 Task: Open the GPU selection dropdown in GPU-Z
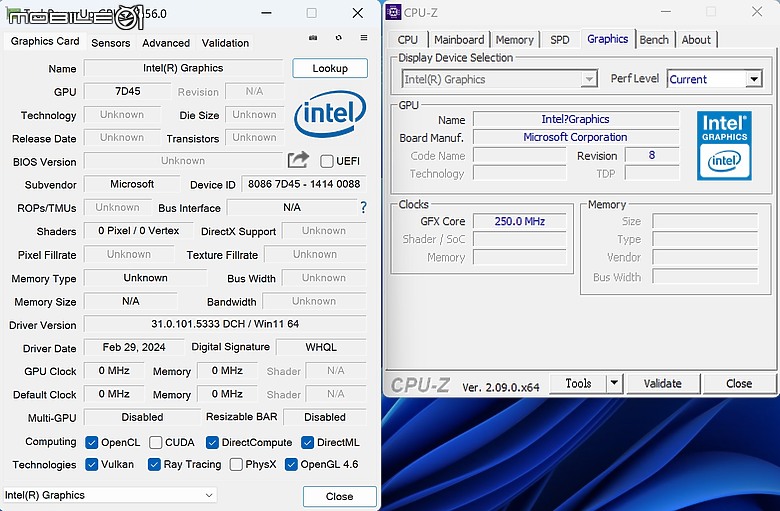tap(110, 495)
